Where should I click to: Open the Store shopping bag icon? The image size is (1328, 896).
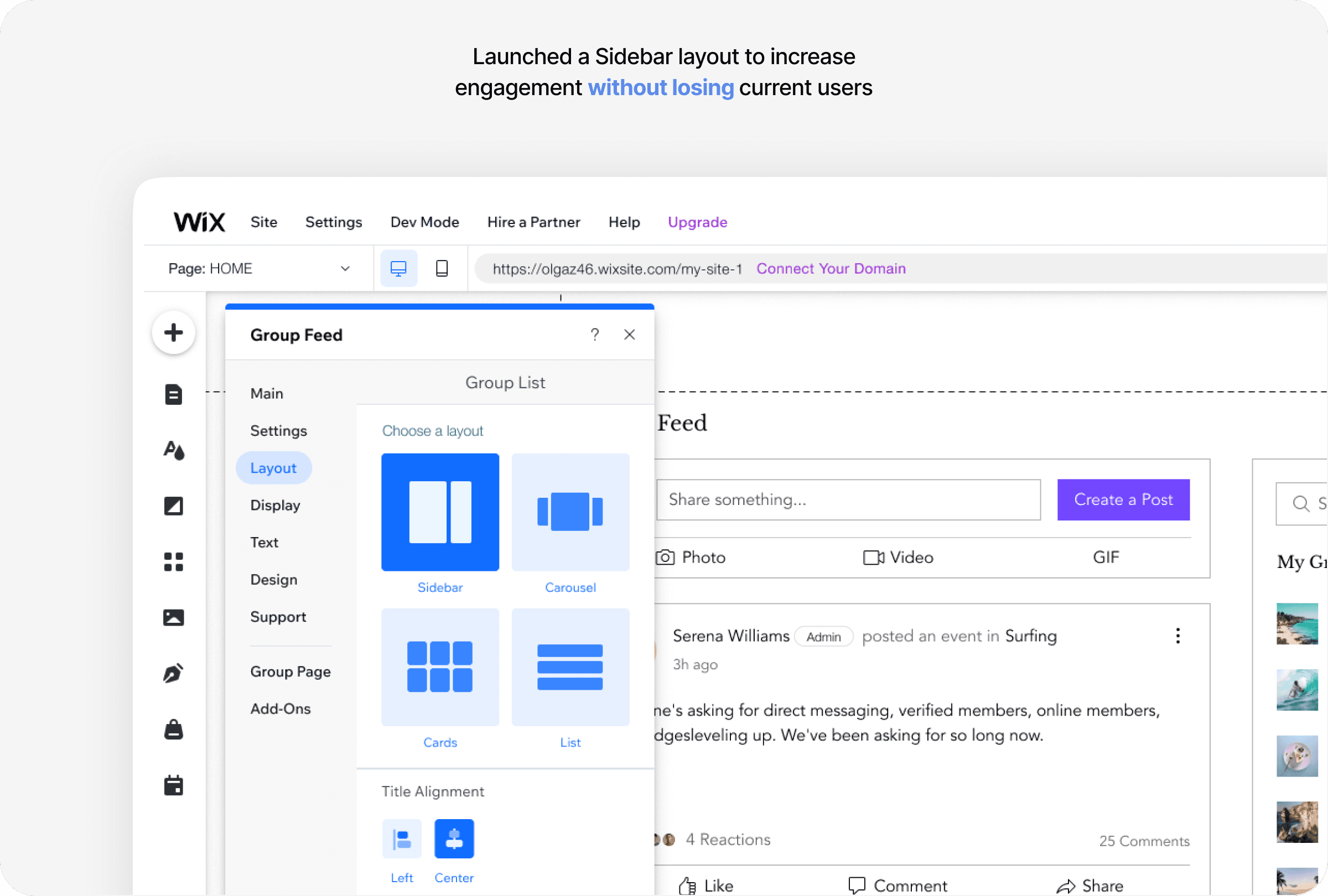173,730
